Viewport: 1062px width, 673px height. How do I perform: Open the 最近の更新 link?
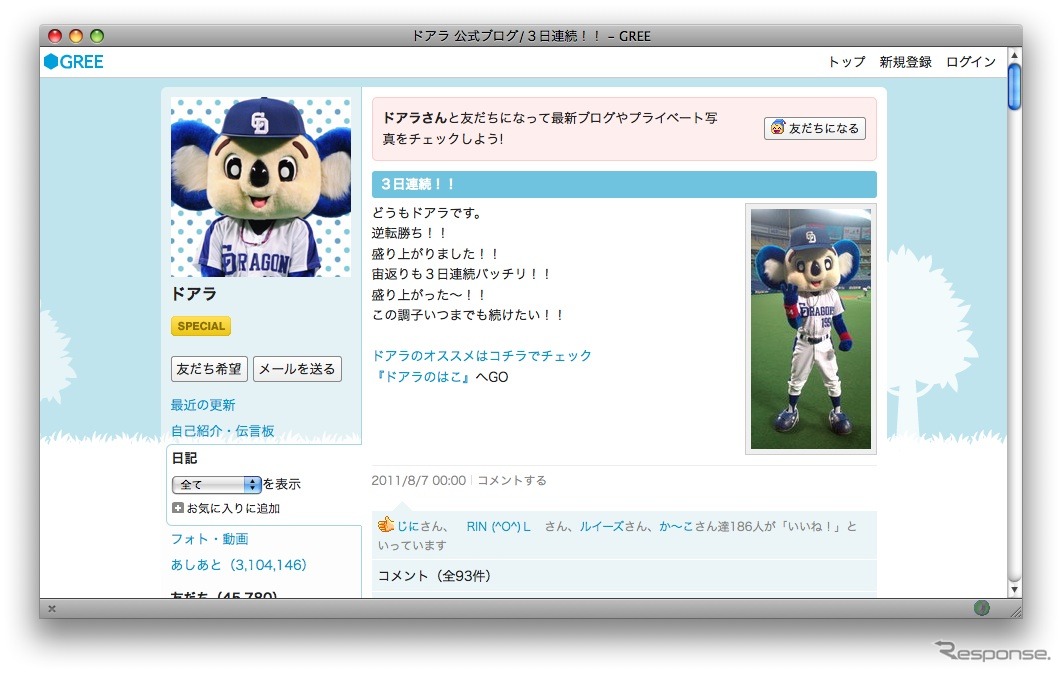coord(203,405)
